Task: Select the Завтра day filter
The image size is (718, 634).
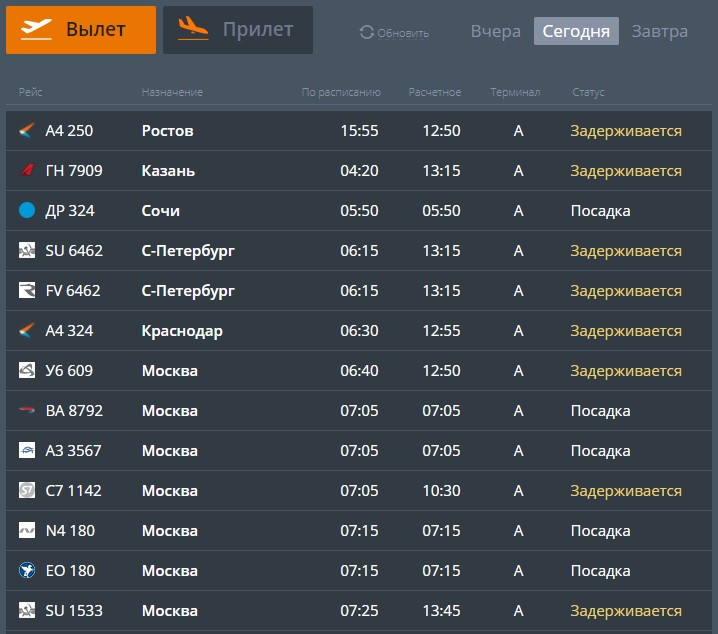Action: click(659, 31)
